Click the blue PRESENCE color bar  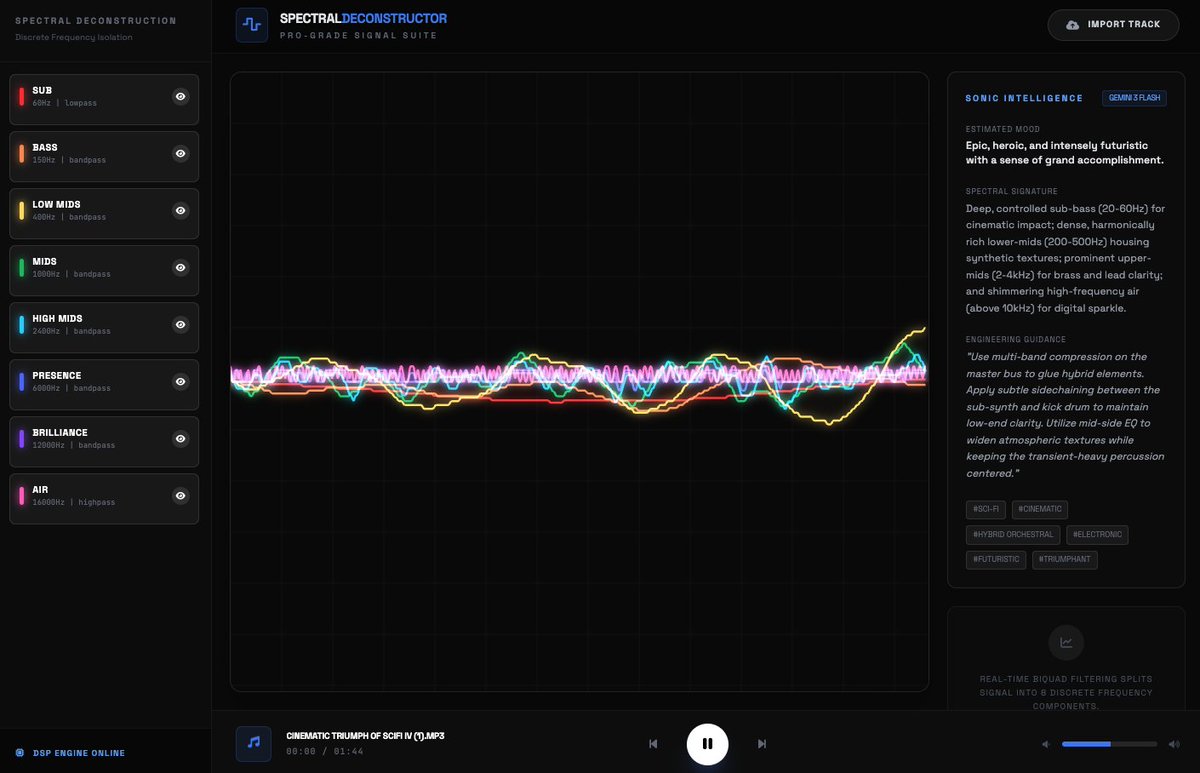pos(22,381)
